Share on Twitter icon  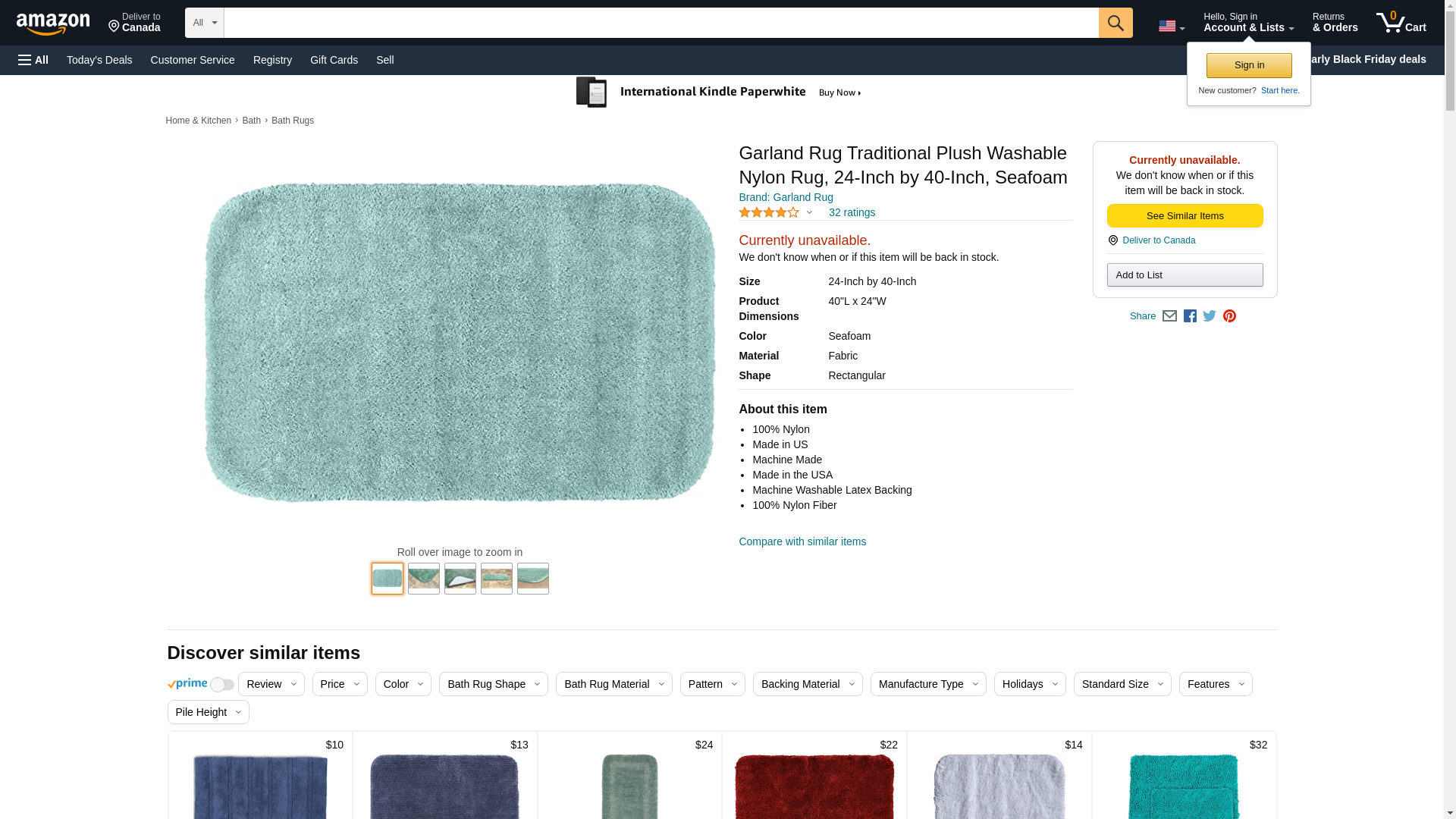pyautogui.click(x=1210, y=316)
